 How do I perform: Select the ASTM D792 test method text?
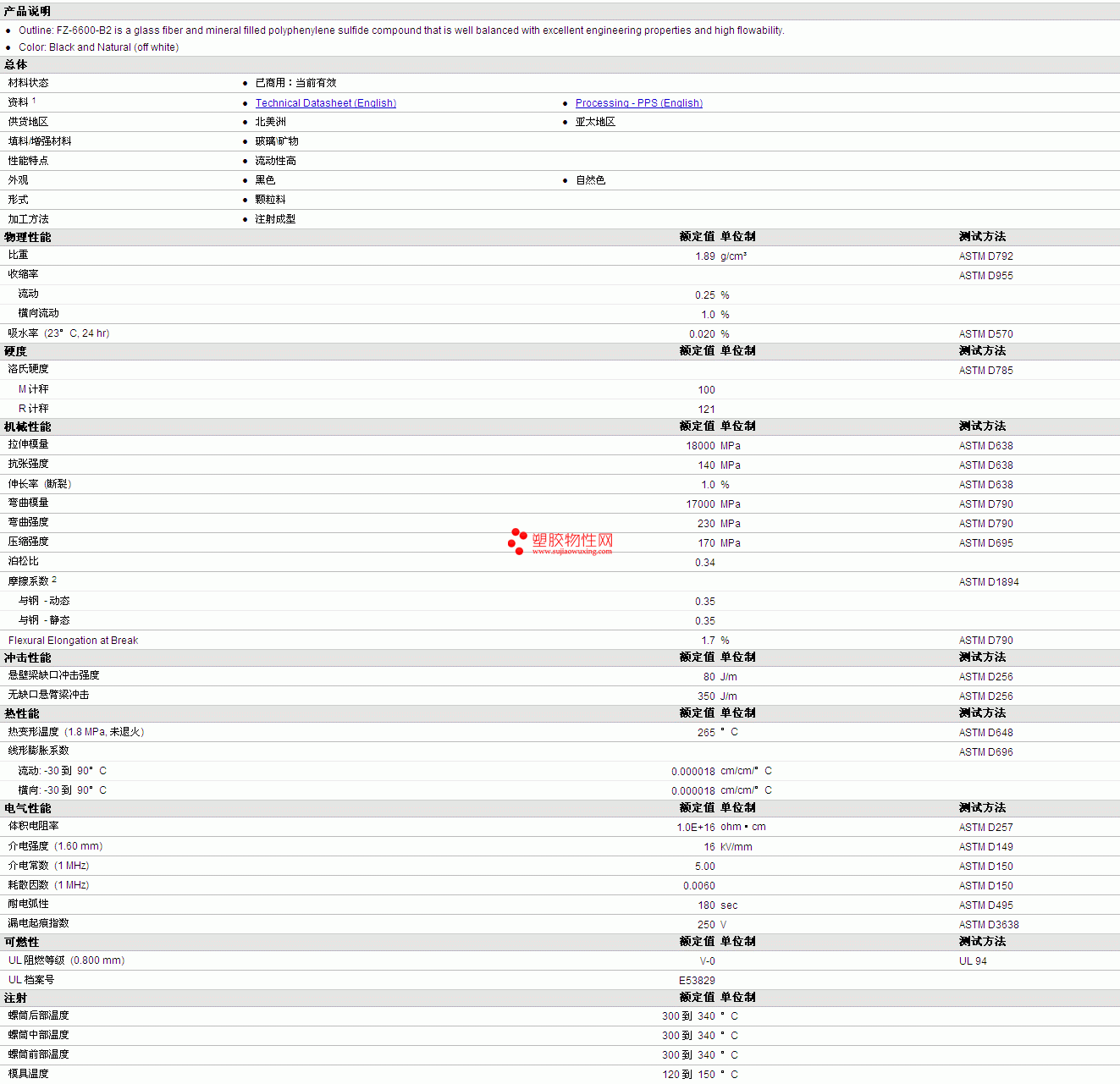985,256
